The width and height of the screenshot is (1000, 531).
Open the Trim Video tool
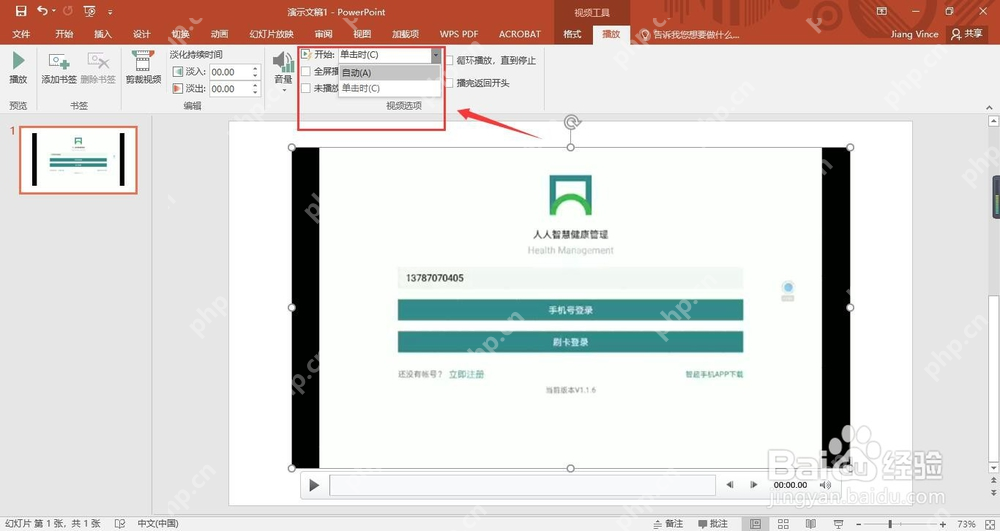click(143, 61)
